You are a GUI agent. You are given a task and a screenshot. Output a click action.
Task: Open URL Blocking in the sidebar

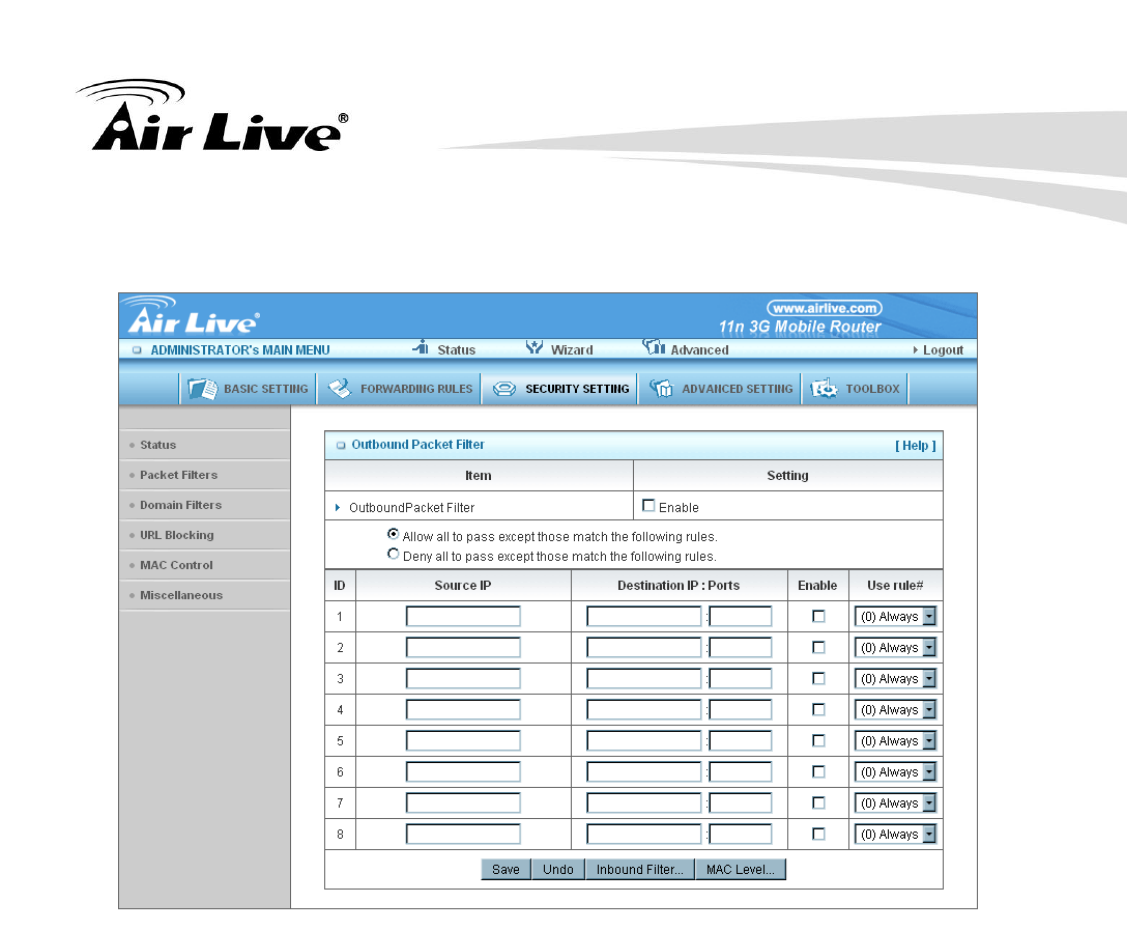177,535
